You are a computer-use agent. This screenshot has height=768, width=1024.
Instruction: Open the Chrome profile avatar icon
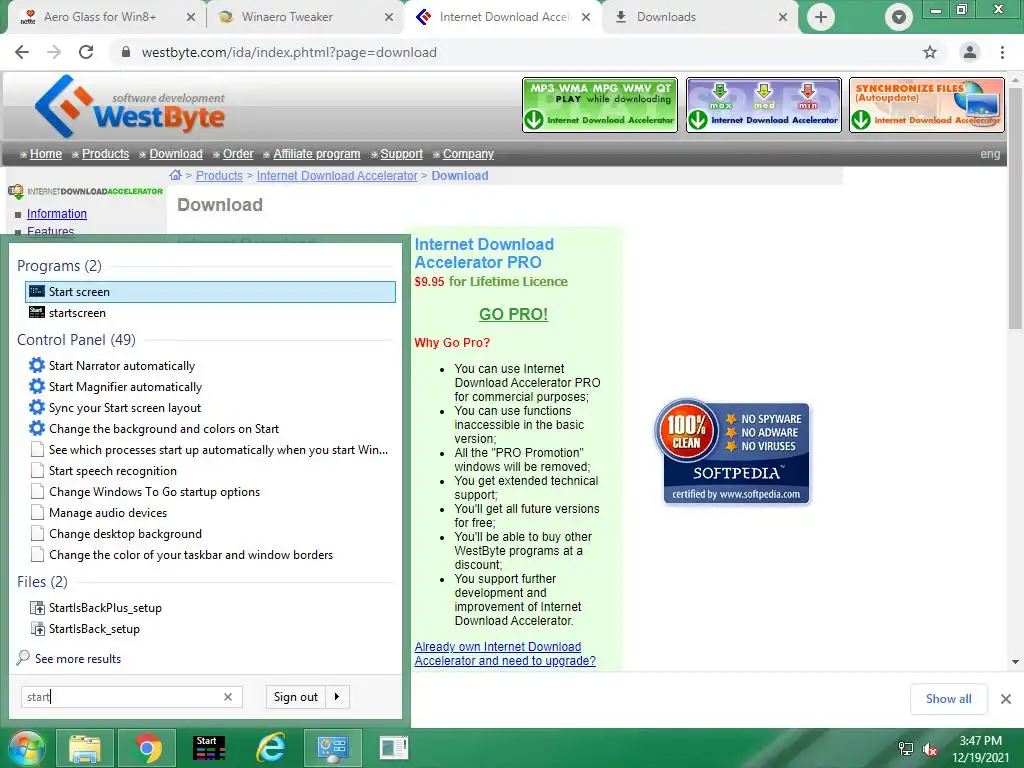tap(970, 52)
